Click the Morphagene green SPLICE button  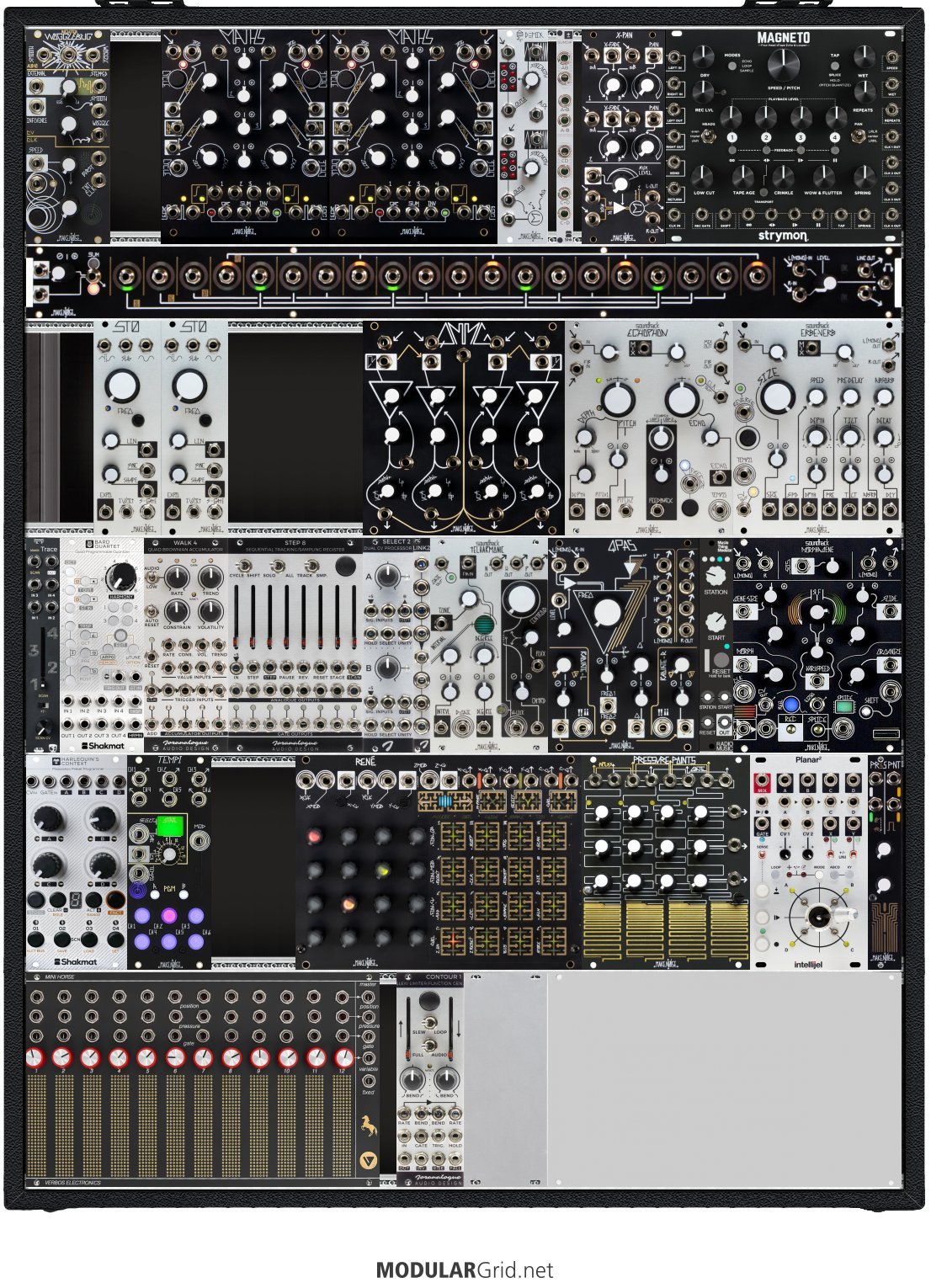[x=845, y=707]
